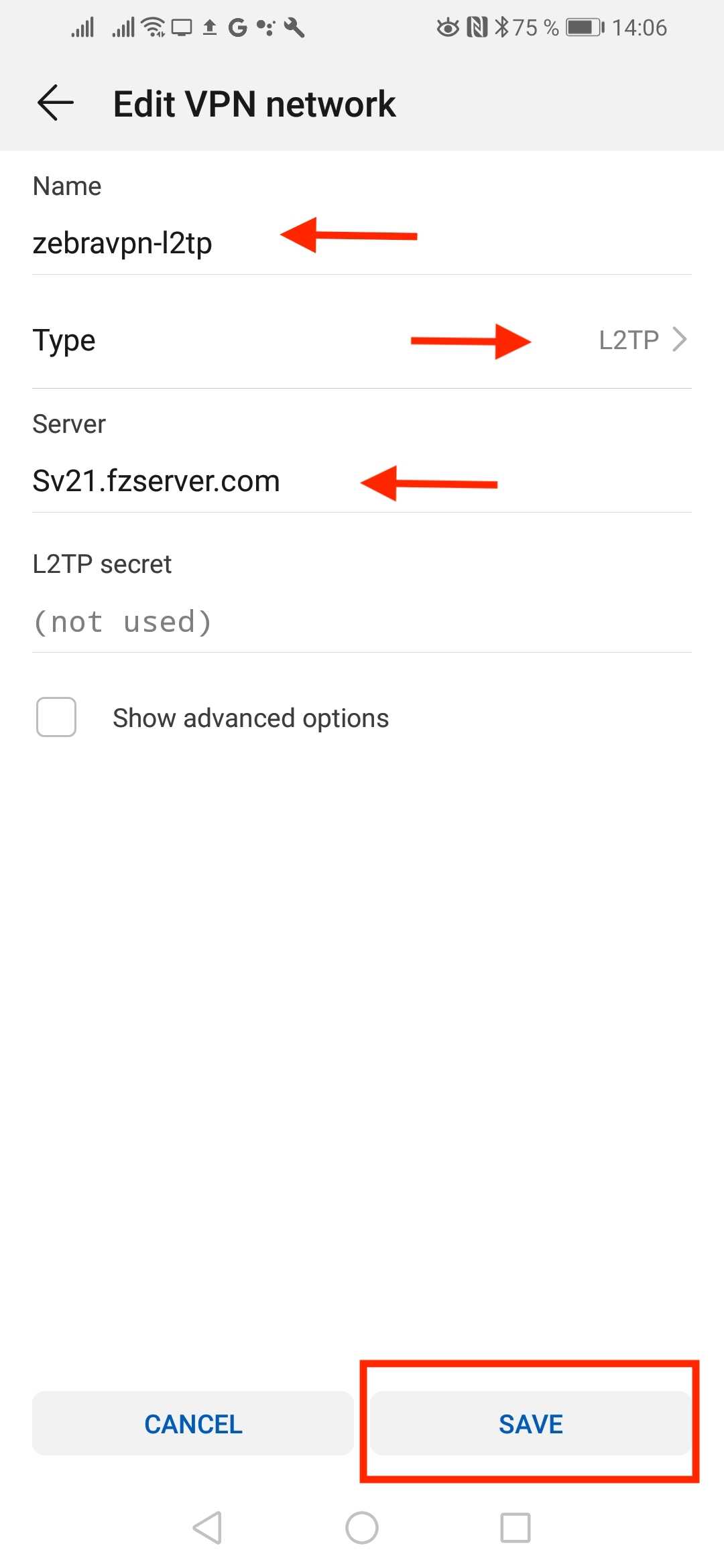Enable Show advanced options checkbox
This screenshot has width=724, height=1568.
pyautogui.click(x=56, y=717)
